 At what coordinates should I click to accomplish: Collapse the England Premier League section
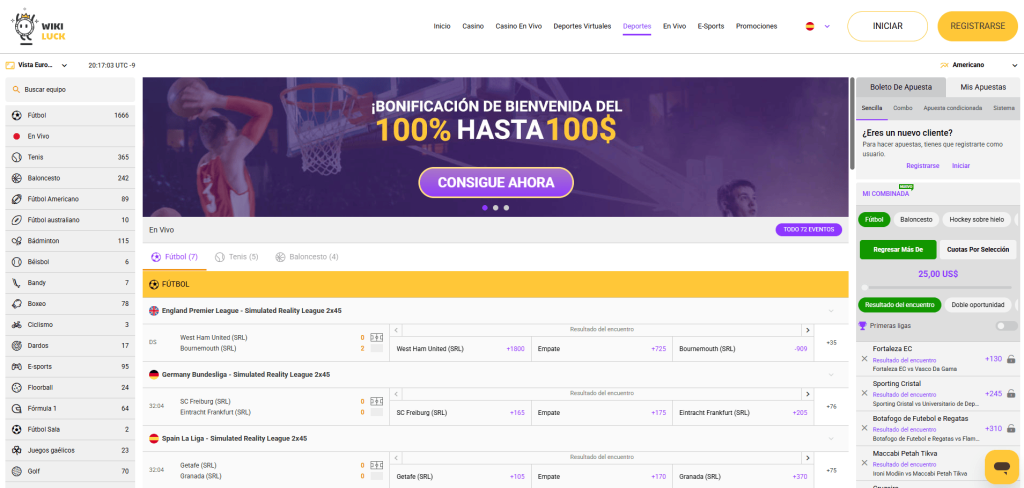pyautogui.click(x=830, y=311)
